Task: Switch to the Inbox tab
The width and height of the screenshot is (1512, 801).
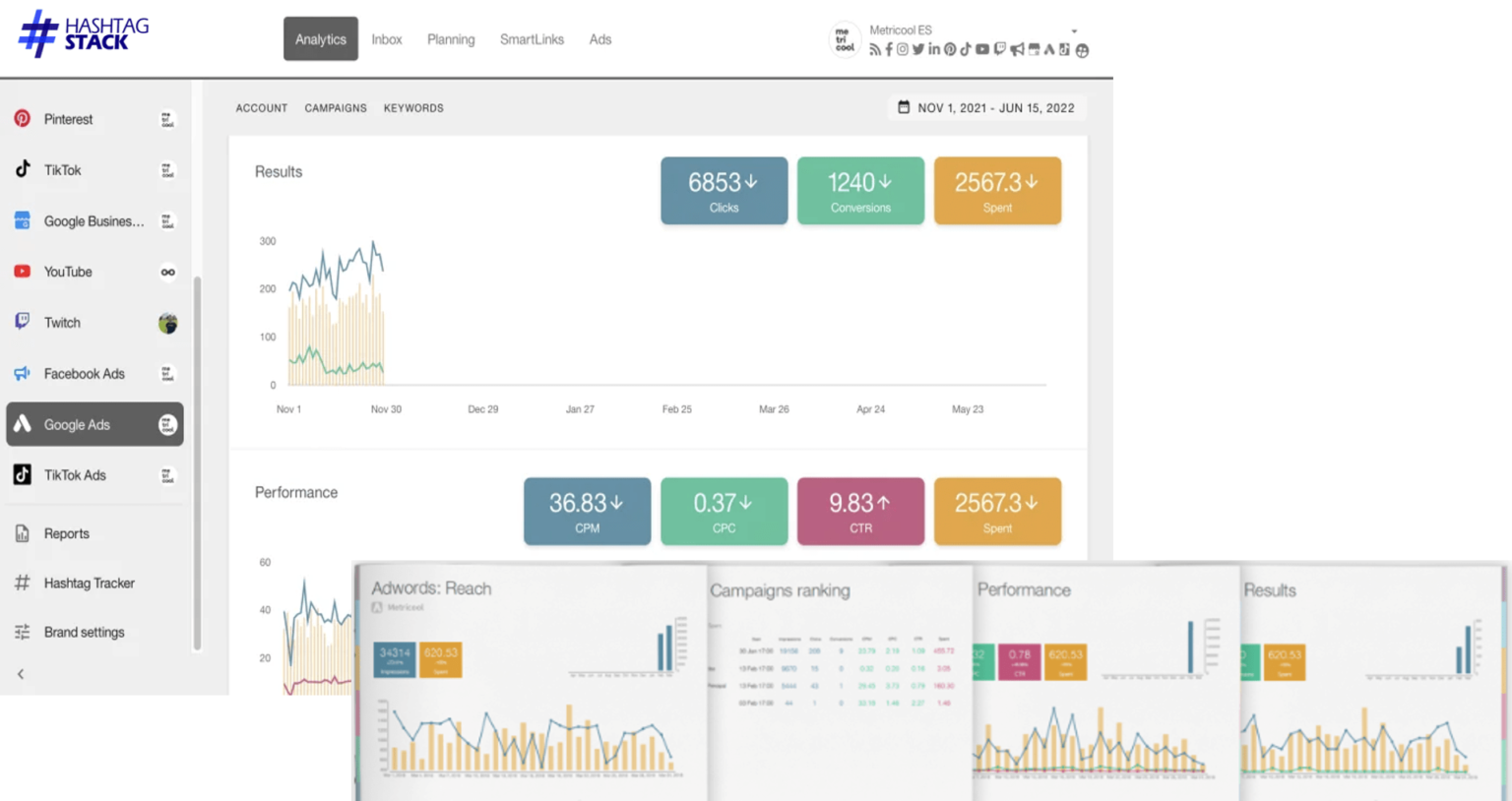Action: [x=387, y=39]
